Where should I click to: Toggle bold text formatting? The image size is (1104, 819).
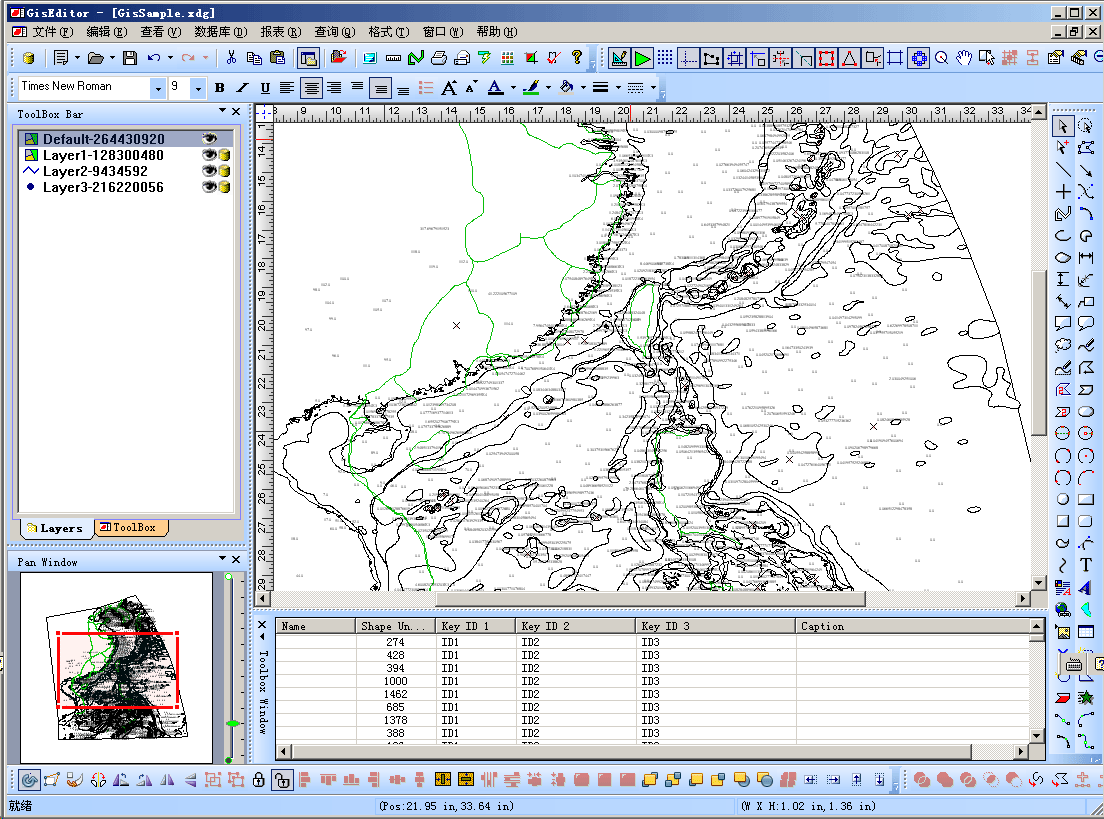pos(219,88)
